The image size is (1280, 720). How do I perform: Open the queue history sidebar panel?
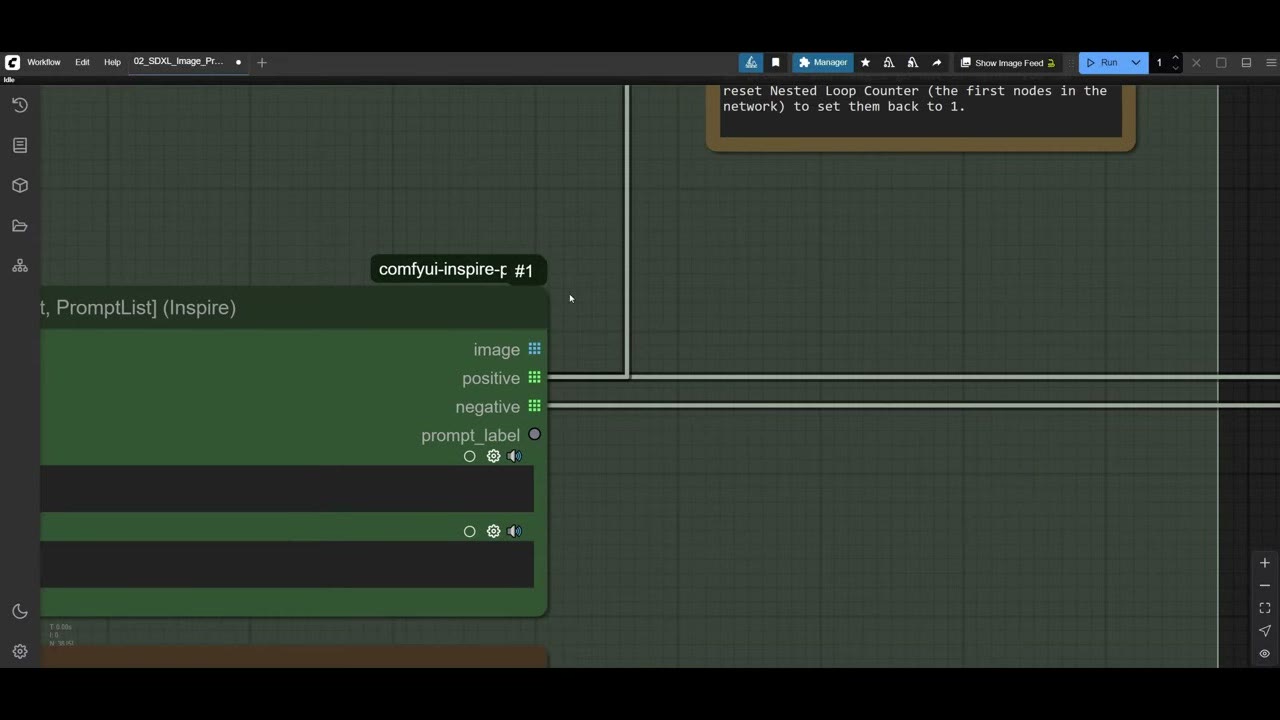[x=20, y=105]
